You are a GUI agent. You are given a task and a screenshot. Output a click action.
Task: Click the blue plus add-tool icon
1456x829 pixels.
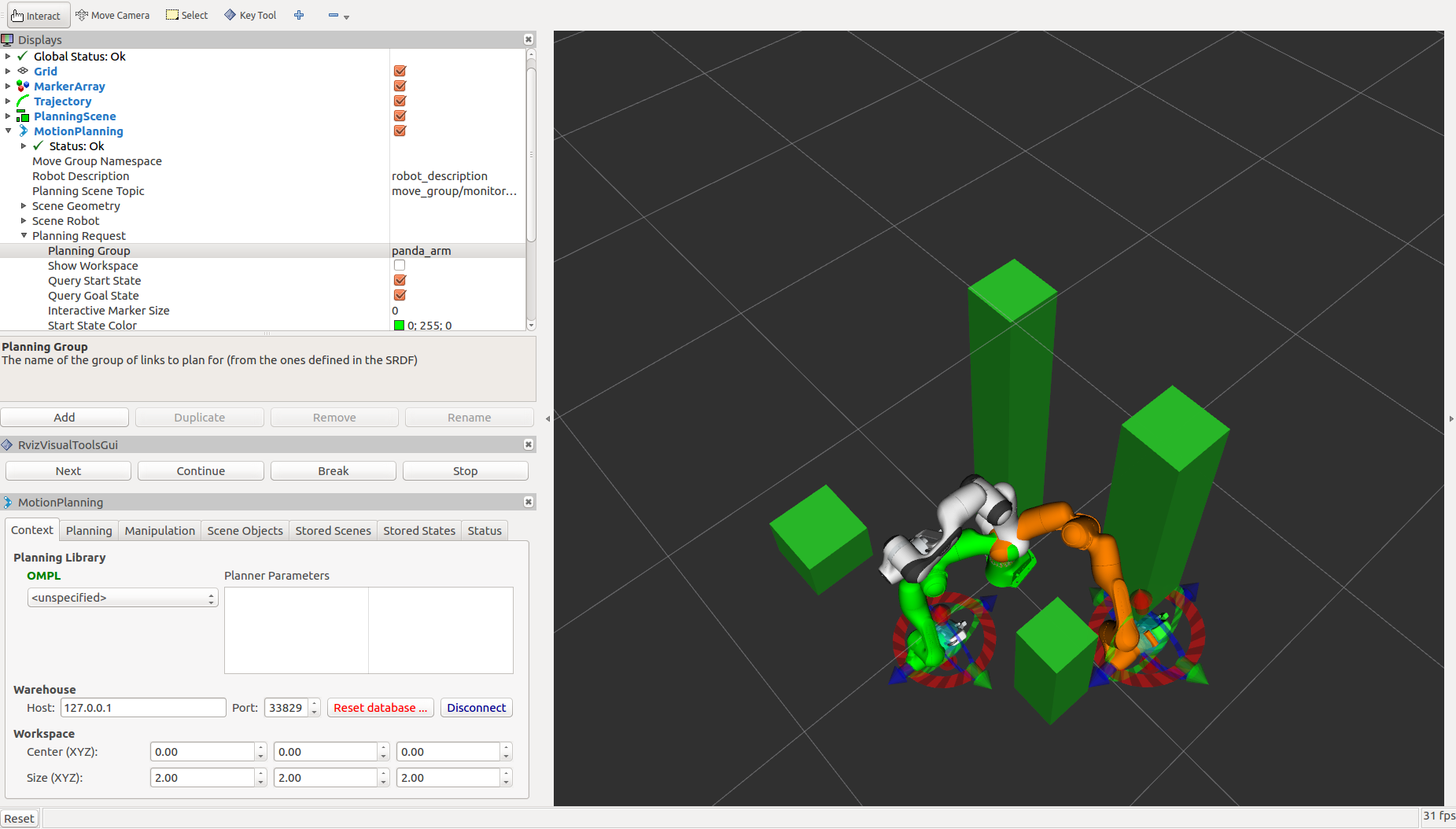tap(299, 15)
